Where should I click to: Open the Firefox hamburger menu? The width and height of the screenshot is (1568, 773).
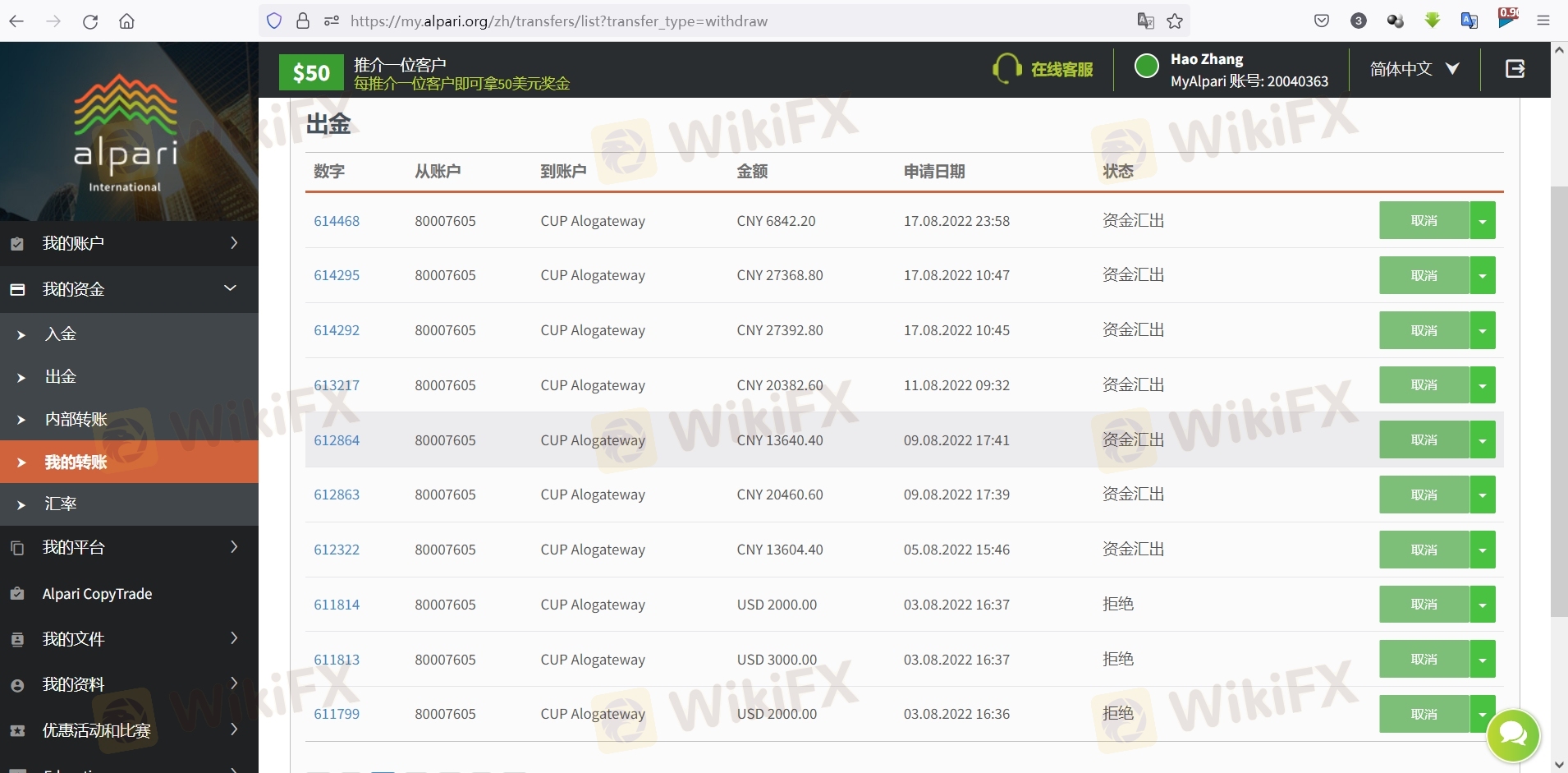coord(1543,21)
